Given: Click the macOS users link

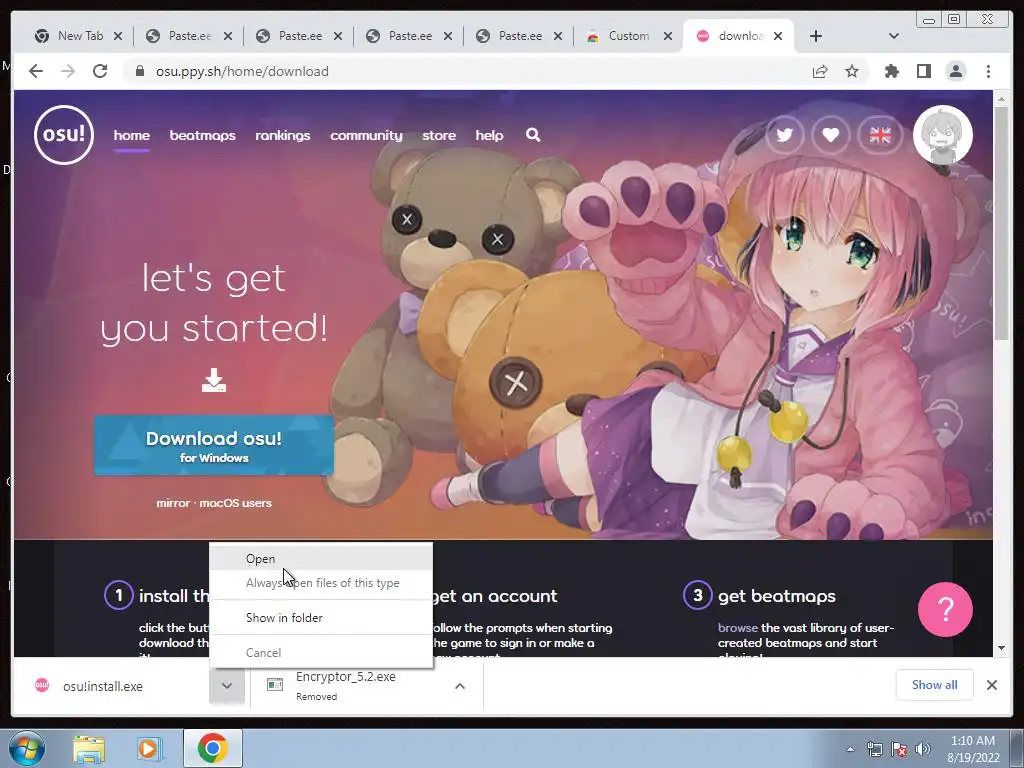Looking at the screenshot, I should pyautogui.click(x=236, y=503).
